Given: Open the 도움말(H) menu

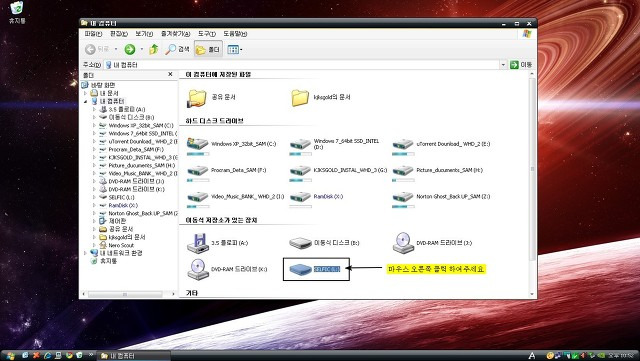Looking at the screenshot, I should 235,33.
